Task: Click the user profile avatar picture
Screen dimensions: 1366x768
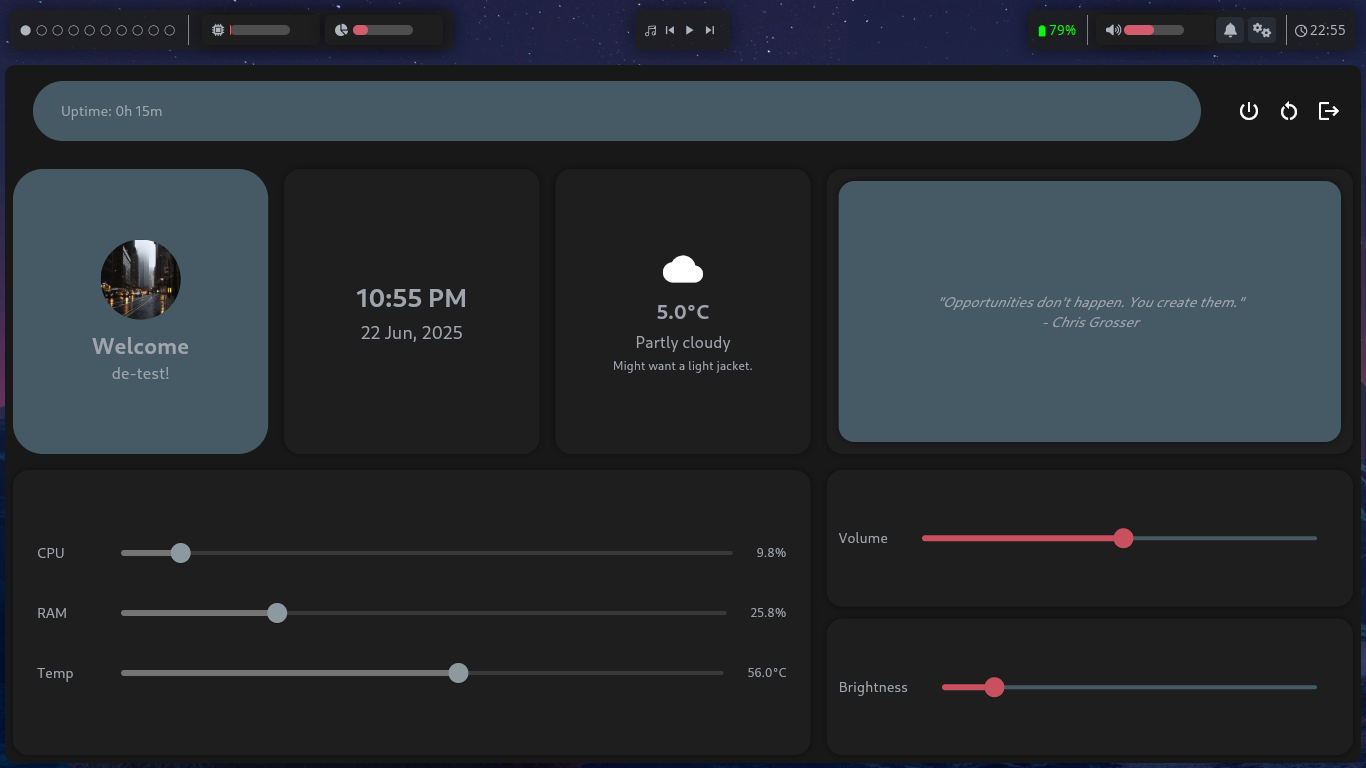Action: (x=141, y=279)
